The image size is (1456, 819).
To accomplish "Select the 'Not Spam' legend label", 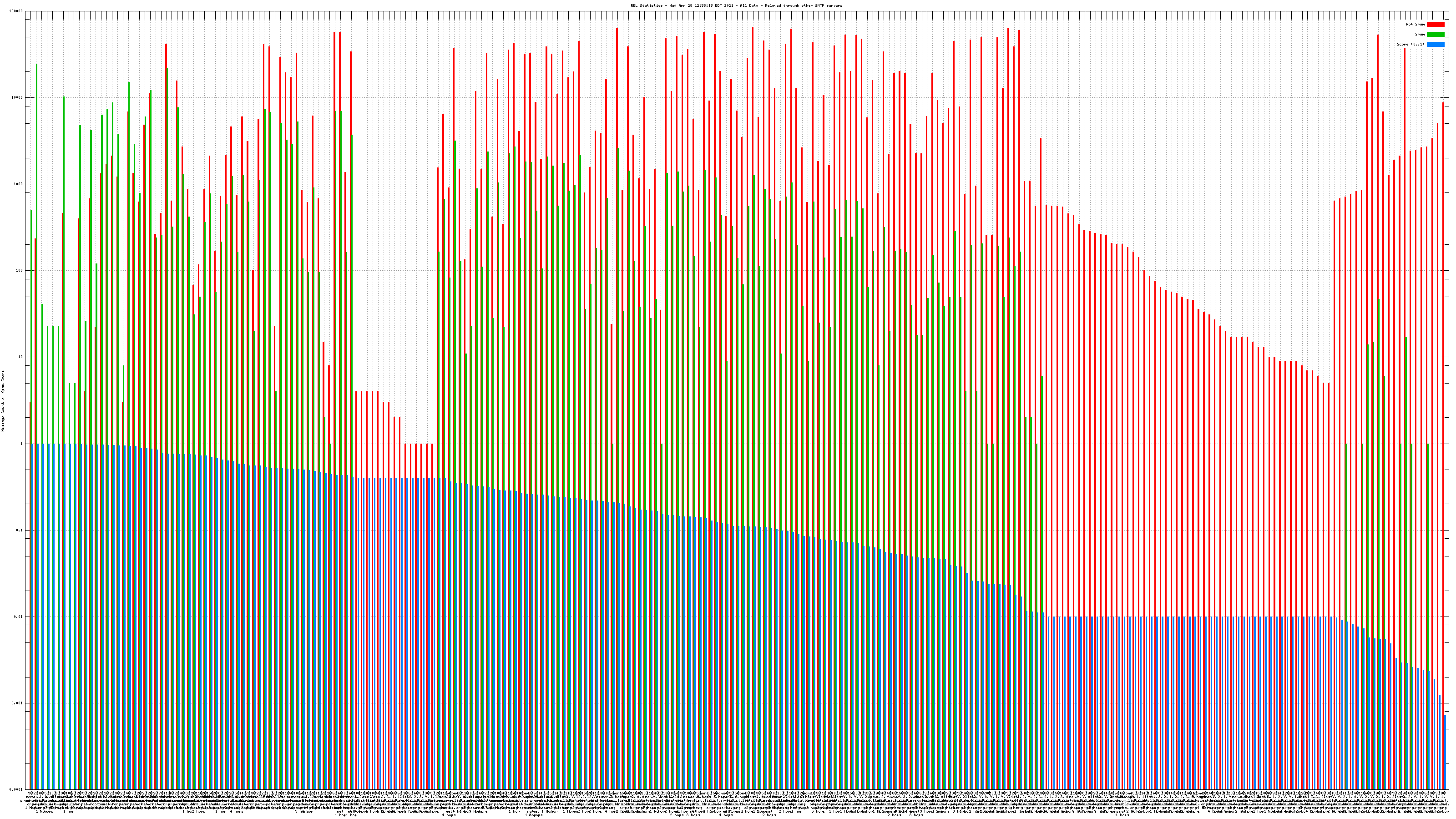I will pos(1416,24).
